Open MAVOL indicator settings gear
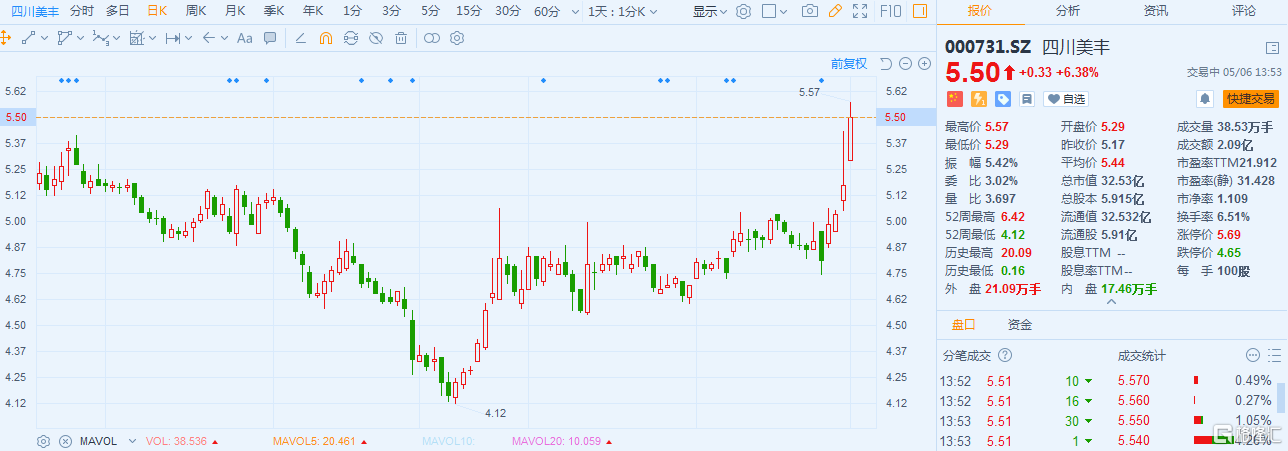 pos(44,441)
